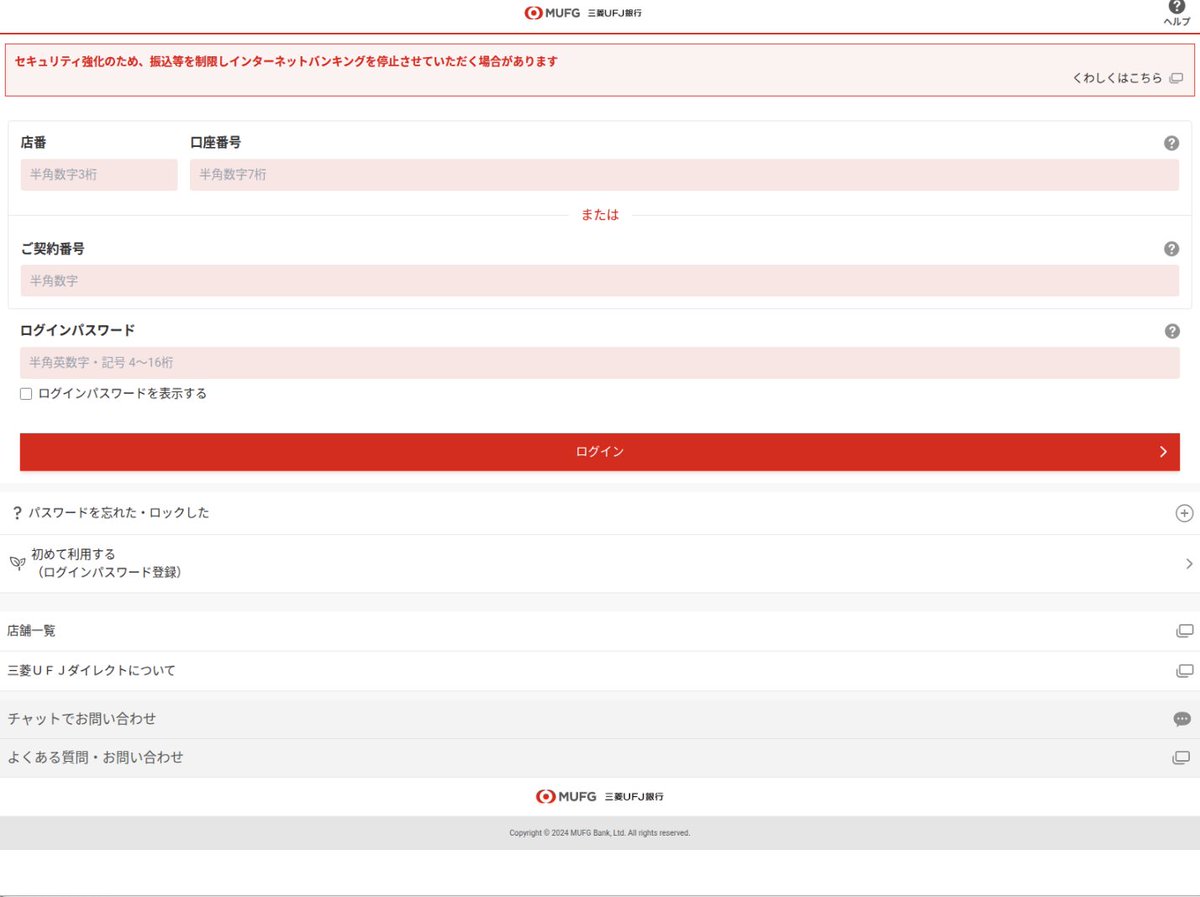Click leaf icon beside 初めて利用する
This screenshot has height=897, width=1200.
pos(17,563)
